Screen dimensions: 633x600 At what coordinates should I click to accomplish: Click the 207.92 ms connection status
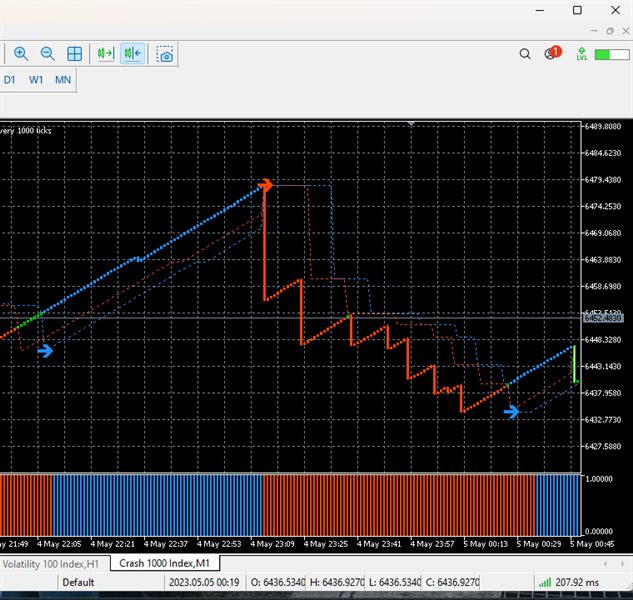(577, 582)
